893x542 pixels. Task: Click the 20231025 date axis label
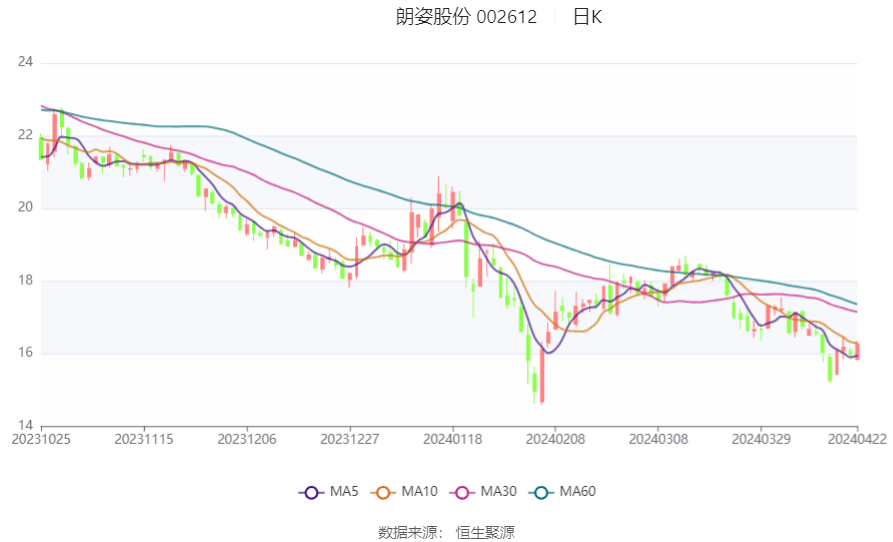click(x=41, y=440)
